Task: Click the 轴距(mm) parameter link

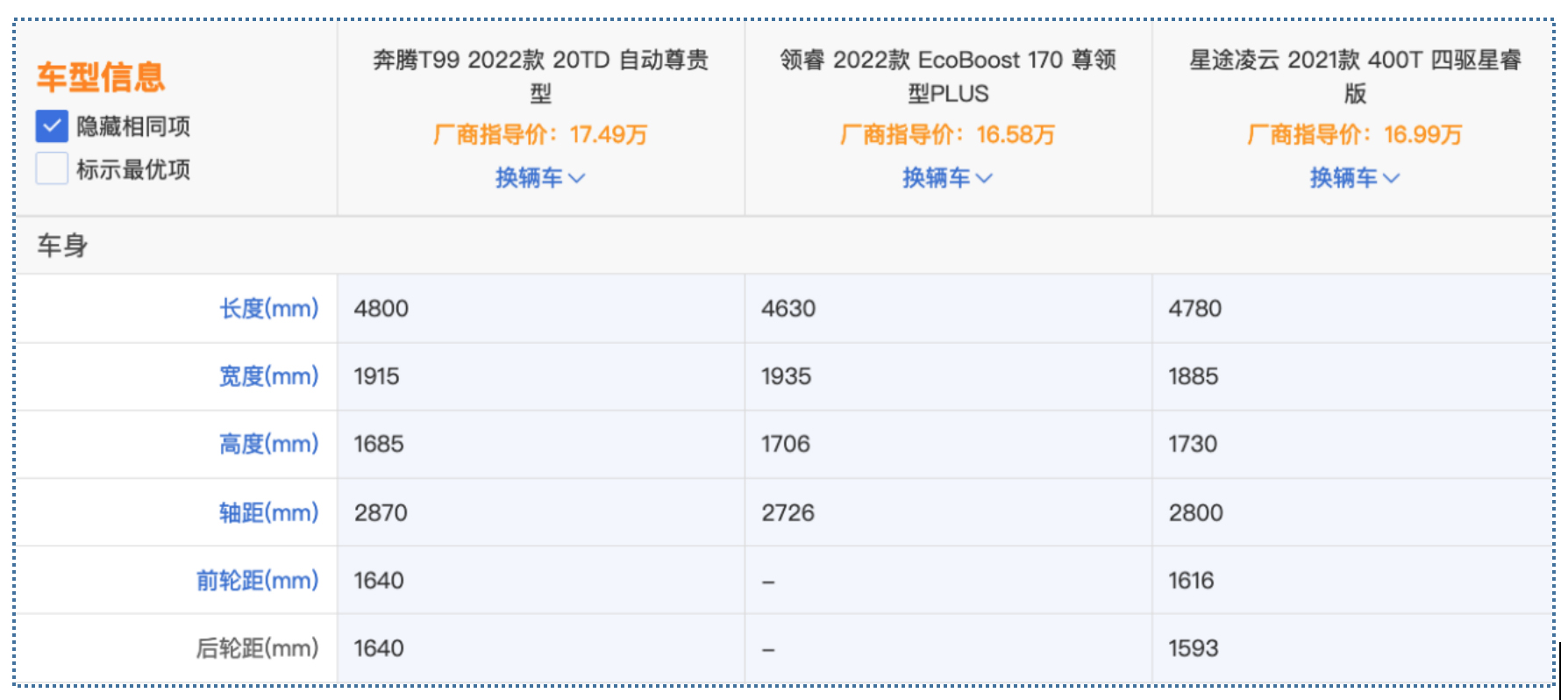Action: tap(268, 512)
